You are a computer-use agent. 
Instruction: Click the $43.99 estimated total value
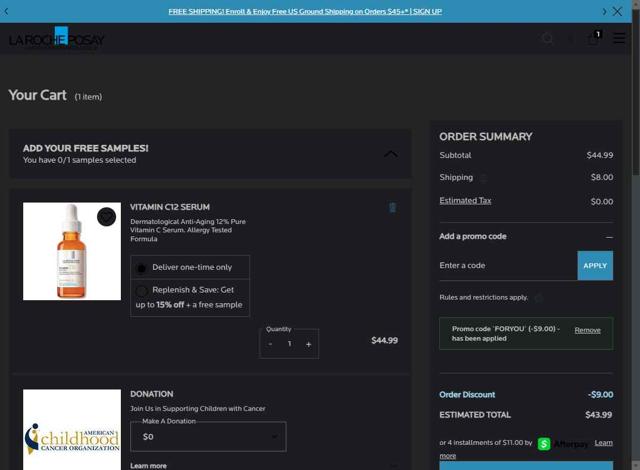coord(598,415)
